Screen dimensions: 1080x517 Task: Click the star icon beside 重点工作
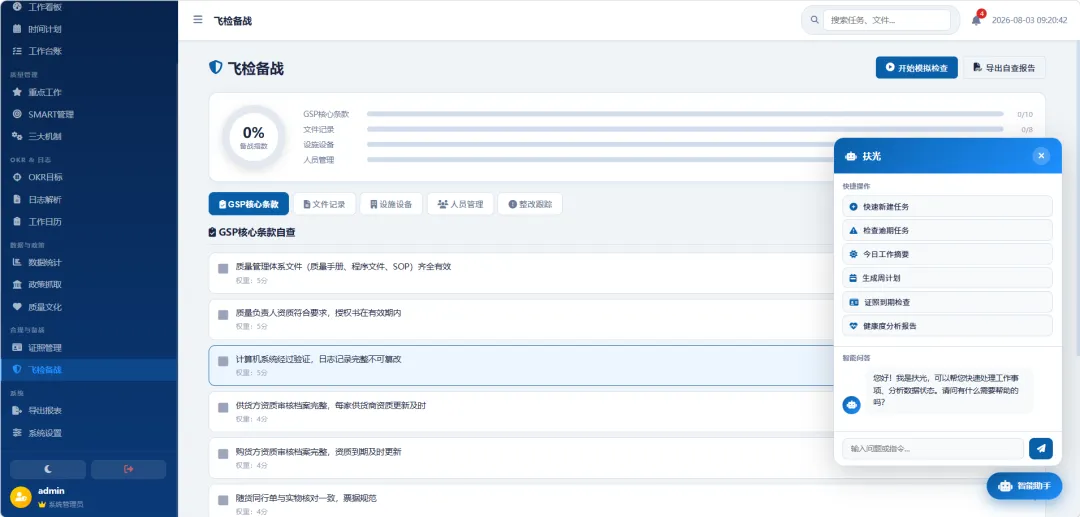pyautogui.click(x=17, y=92)
